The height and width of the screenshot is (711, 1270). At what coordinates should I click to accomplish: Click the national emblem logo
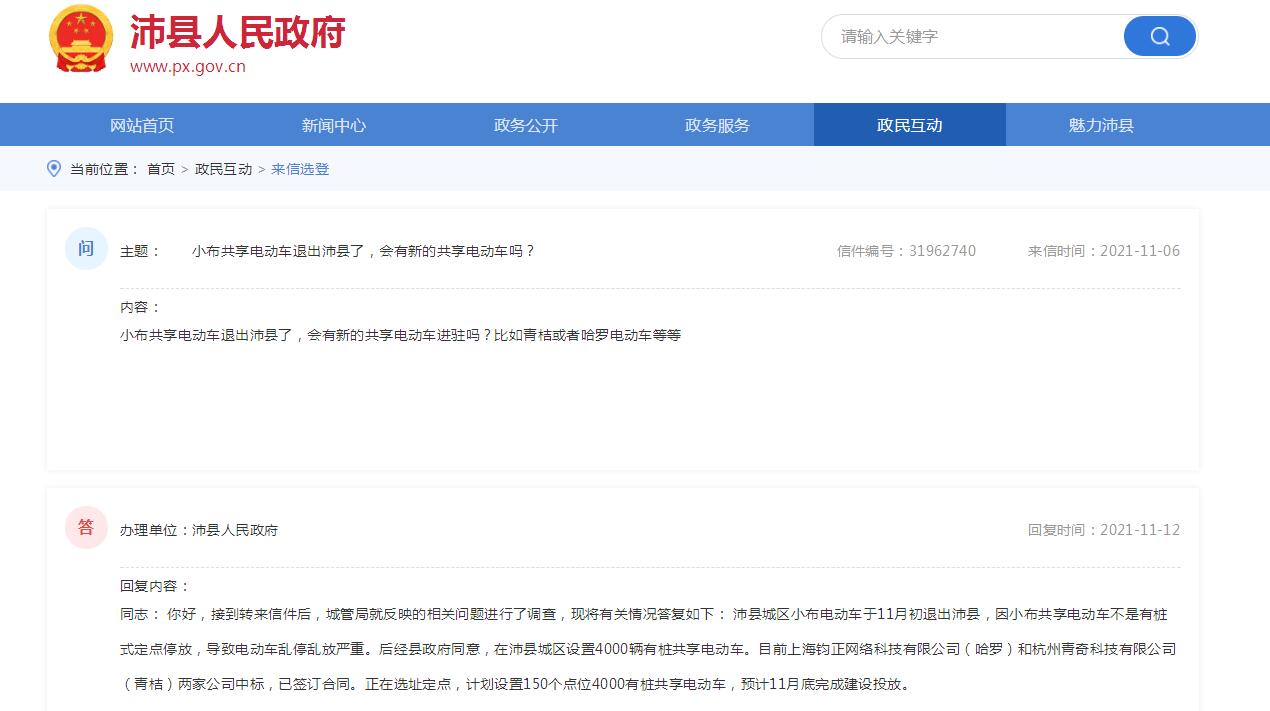(81, 39)
